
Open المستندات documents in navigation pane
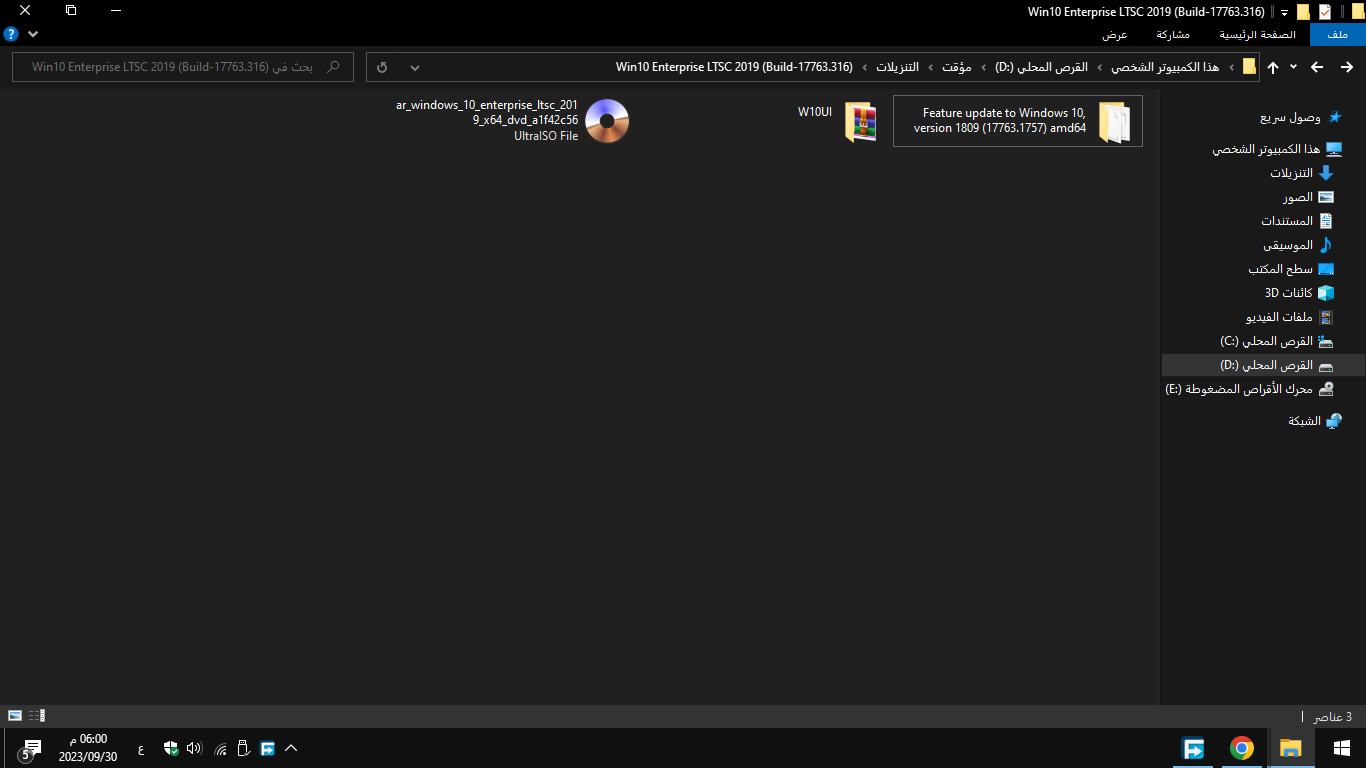point(1297,221)
